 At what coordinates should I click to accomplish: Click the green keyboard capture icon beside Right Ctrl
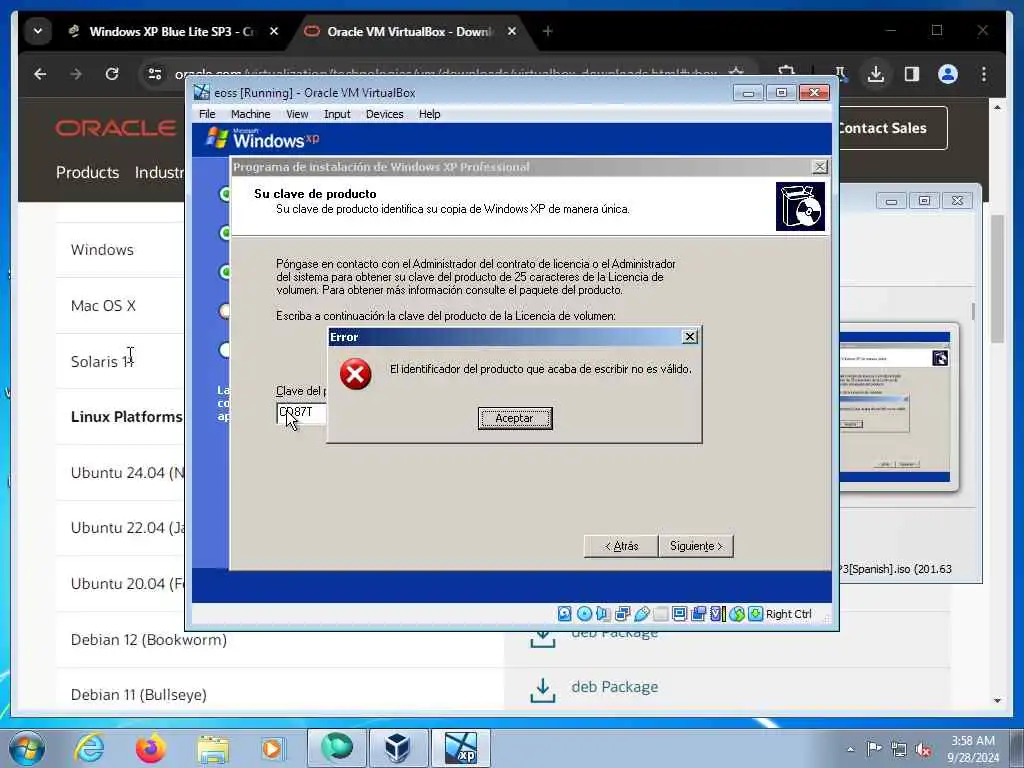click(756, 614)
